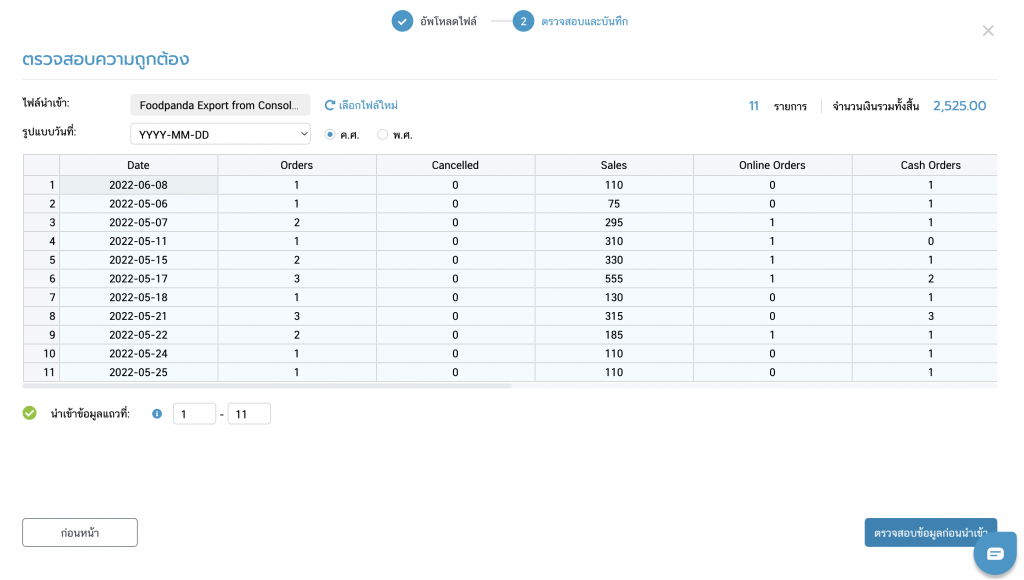Image resolution: width=1024 pixels, height=580 pixels.
Task: Click the ไฟล์นำเข้า label
Action: point(46,103)
